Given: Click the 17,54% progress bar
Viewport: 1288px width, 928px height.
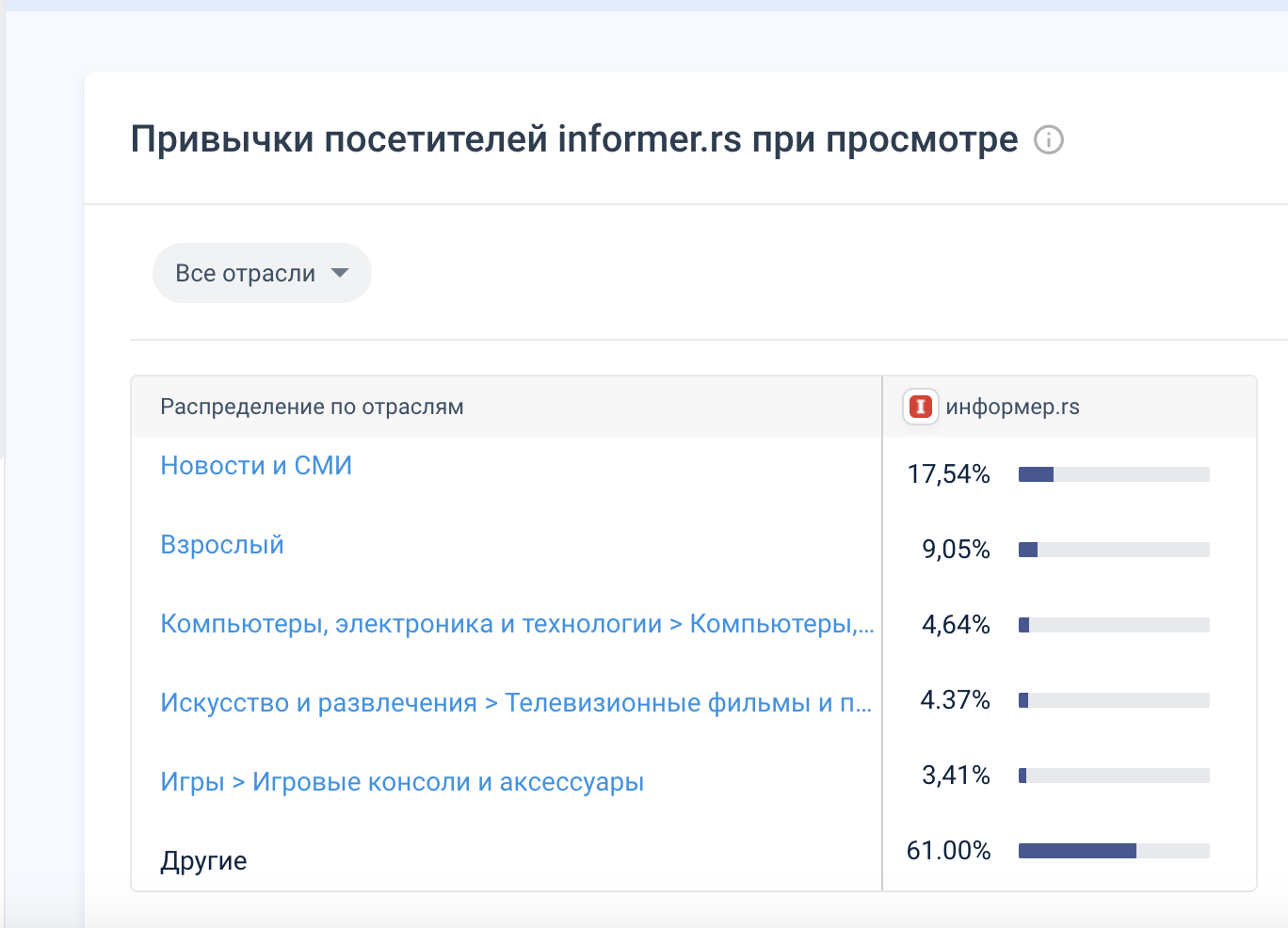Looking at the screenshot, I should [x=1114, y=474].
